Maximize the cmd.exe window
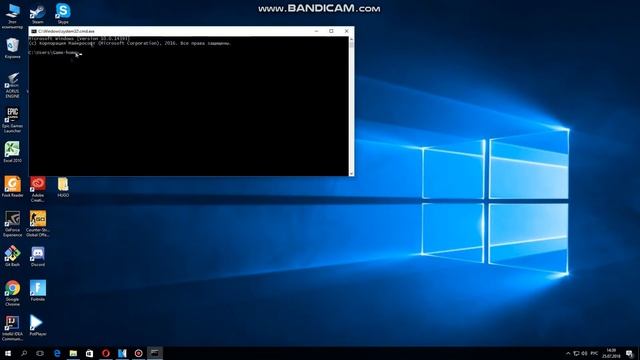This screenshot has height=360, width=640. pos(331,31)
